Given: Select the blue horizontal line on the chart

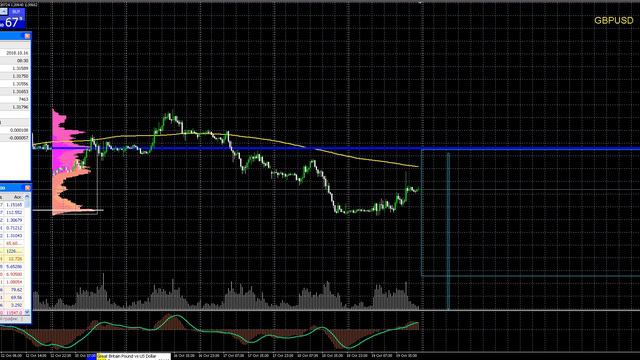Looking at the screenshot, I should pos(367,148).
